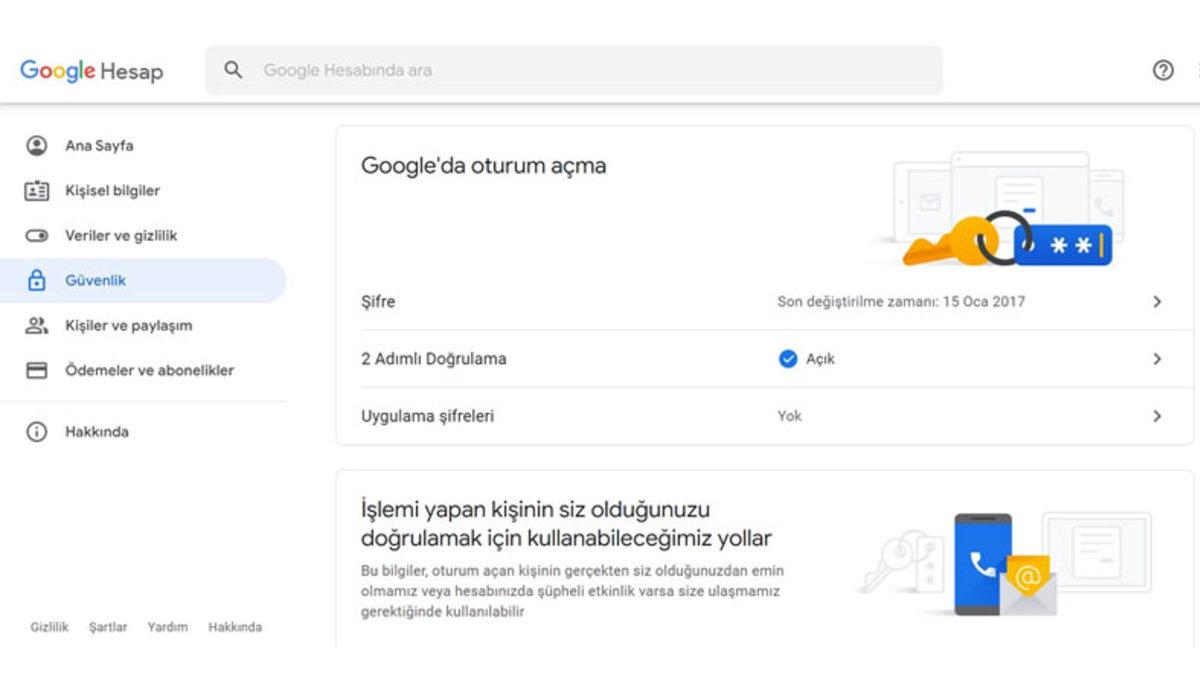Expand the Uygulama şifreleri chevron
The width and height of the screenshot is (1200, 675).
[x=1157, y=416]
